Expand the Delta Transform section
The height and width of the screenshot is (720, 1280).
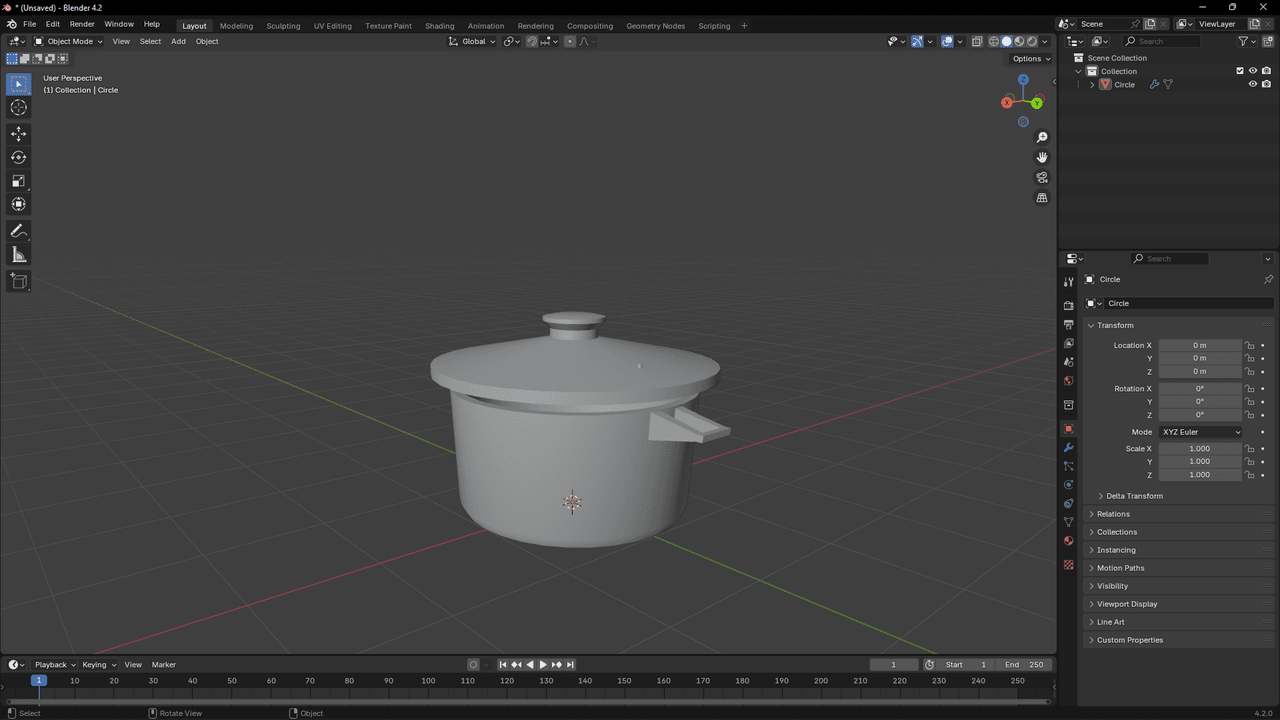[x=1134, y=496]
